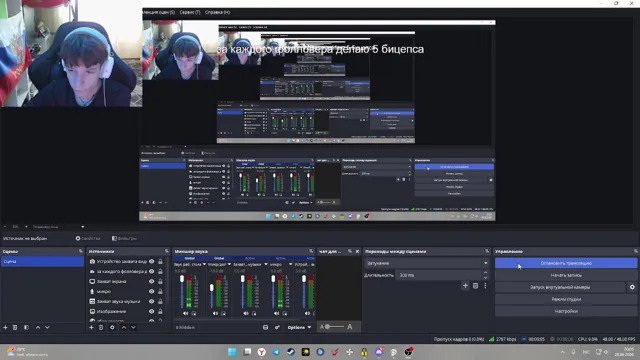The width and height of the screenshot is (640, 360).
Task: Open the 'Затухание' transition dropdown
Action: (426, 263)
